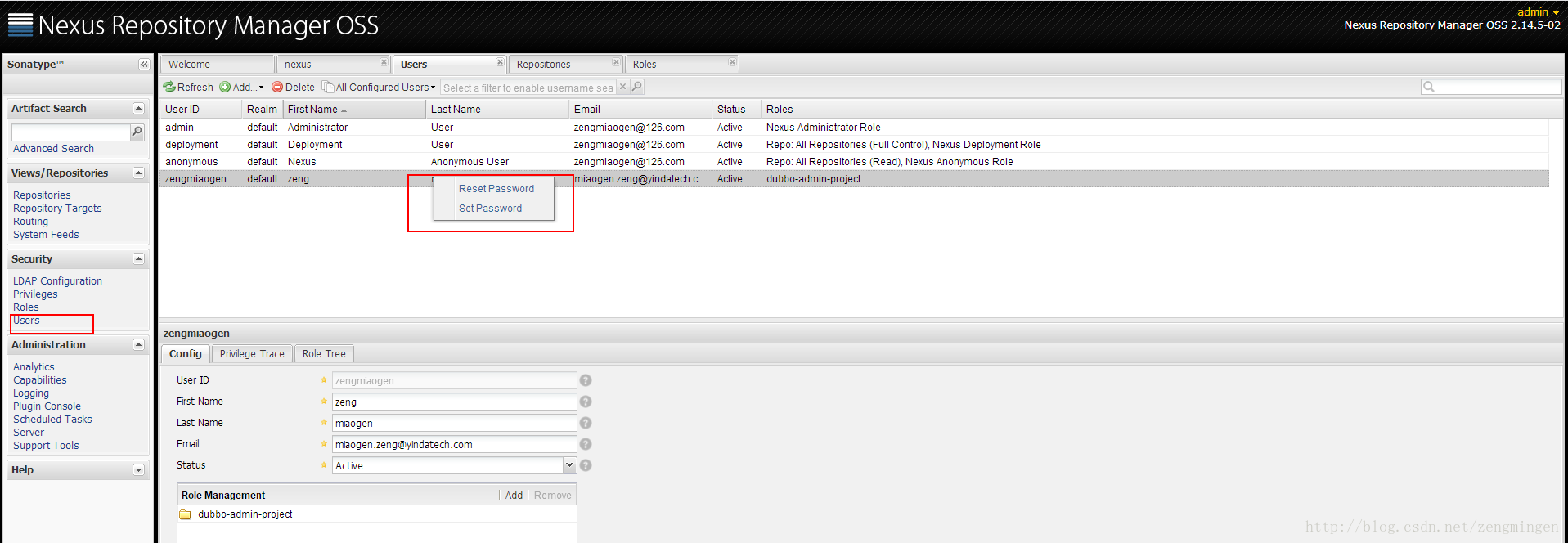Click the top-right search box
Viewport: 1568px width, 543px height.
1491,87
